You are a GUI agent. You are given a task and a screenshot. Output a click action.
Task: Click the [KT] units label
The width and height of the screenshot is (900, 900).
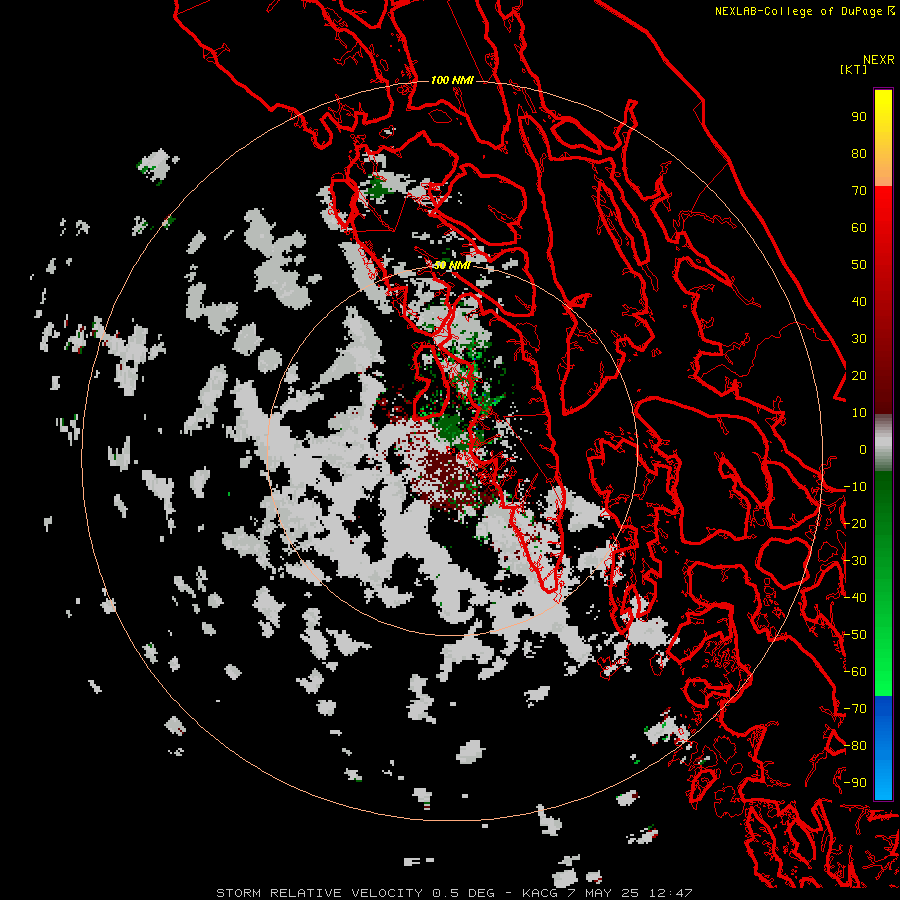(853, 69)
